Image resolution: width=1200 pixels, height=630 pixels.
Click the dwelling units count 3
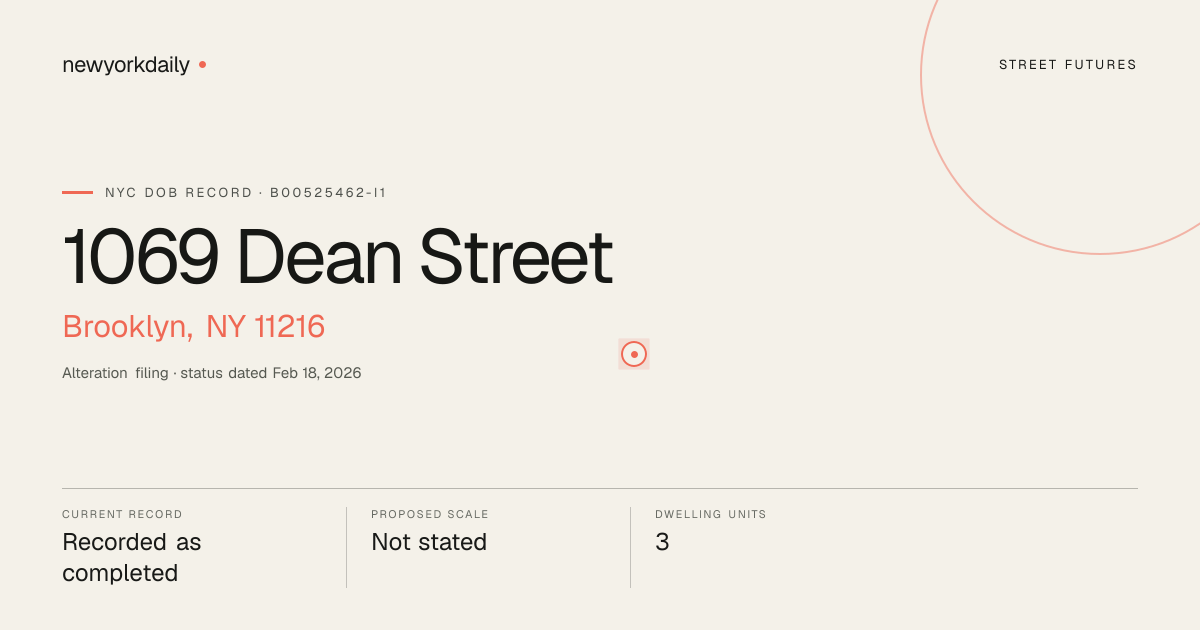[662, 542]
